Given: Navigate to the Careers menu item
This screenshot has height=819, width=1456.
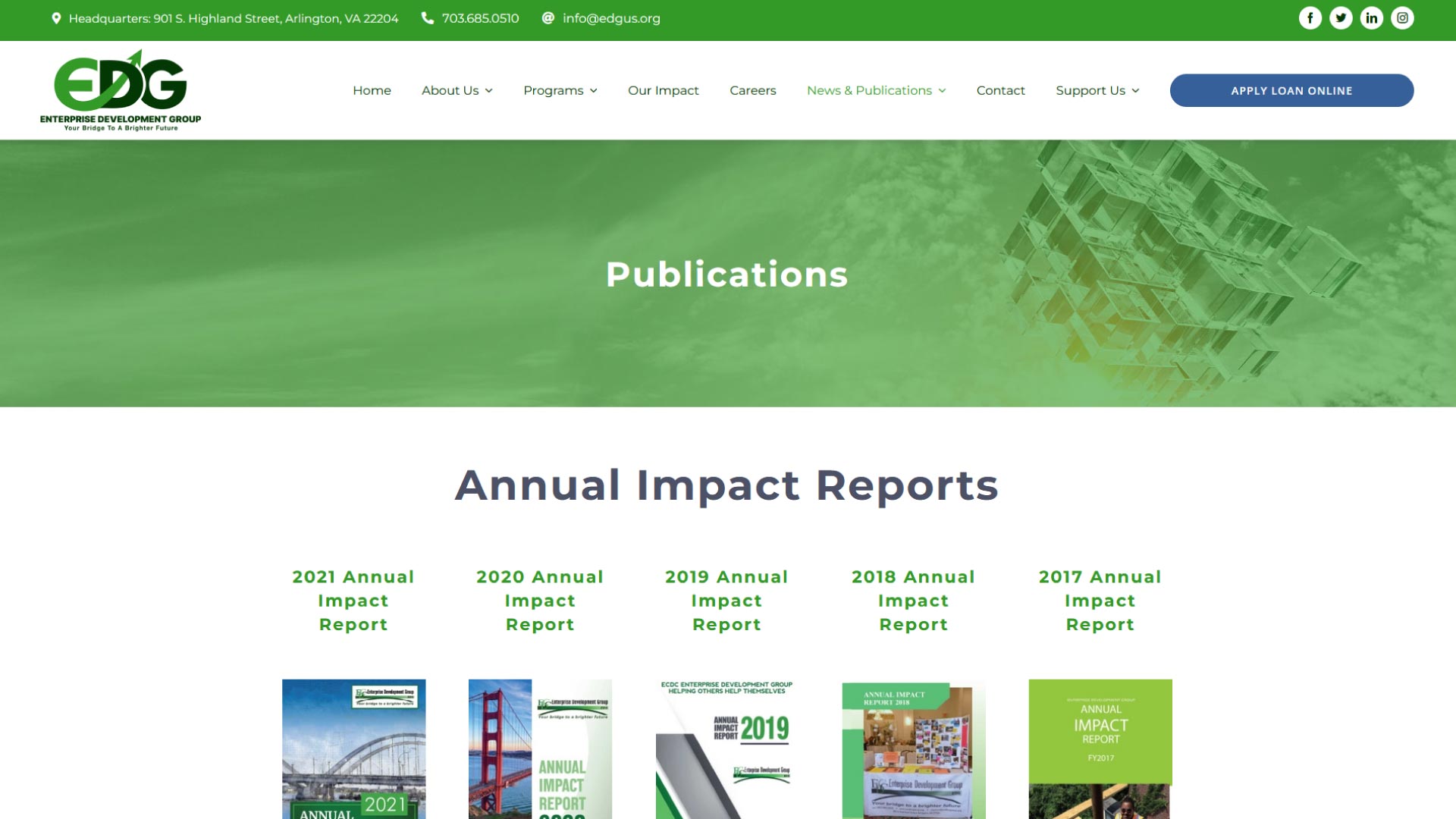Looking at the screenshot, I should click(752, 90).
